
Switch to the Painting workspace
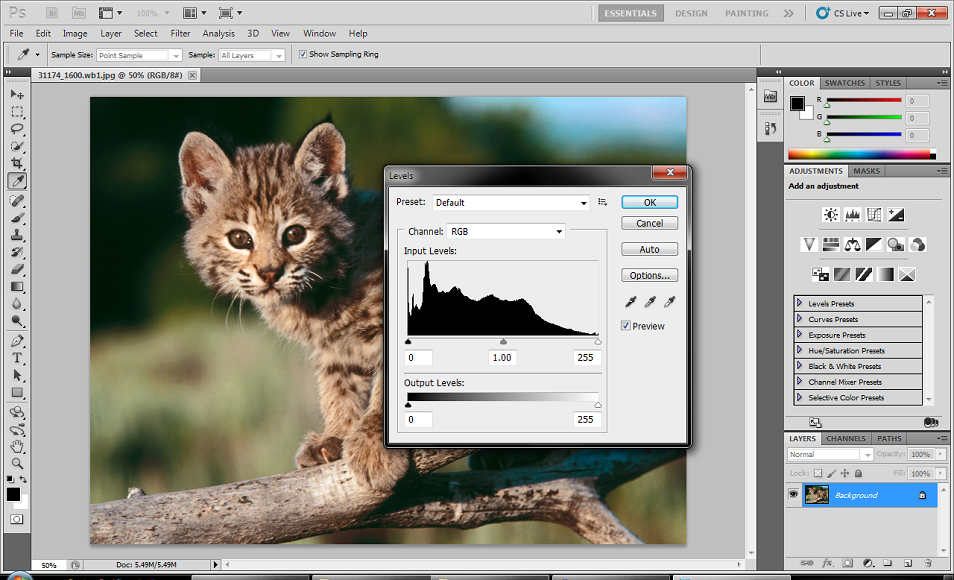[747, 13]
